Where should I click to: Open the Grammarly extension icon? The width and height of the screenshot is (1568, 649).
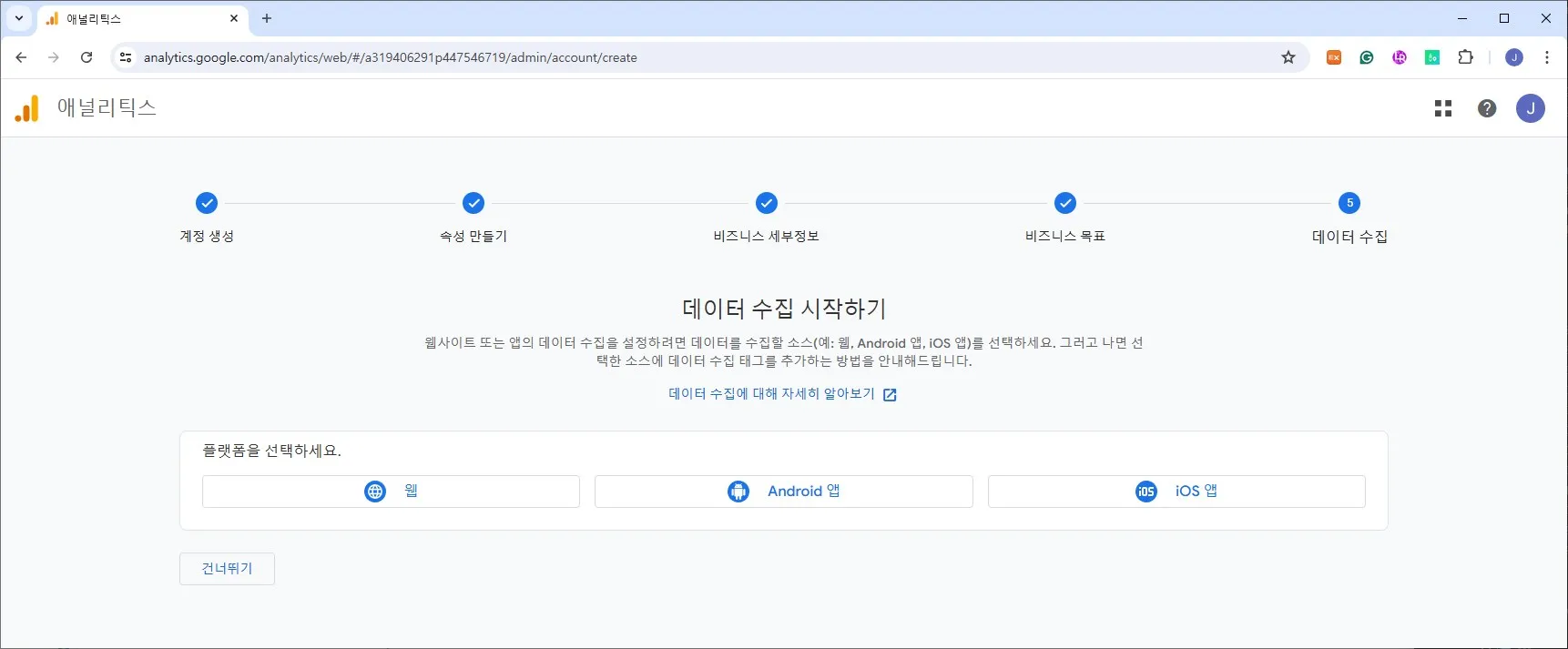[x=1367, y=57]
